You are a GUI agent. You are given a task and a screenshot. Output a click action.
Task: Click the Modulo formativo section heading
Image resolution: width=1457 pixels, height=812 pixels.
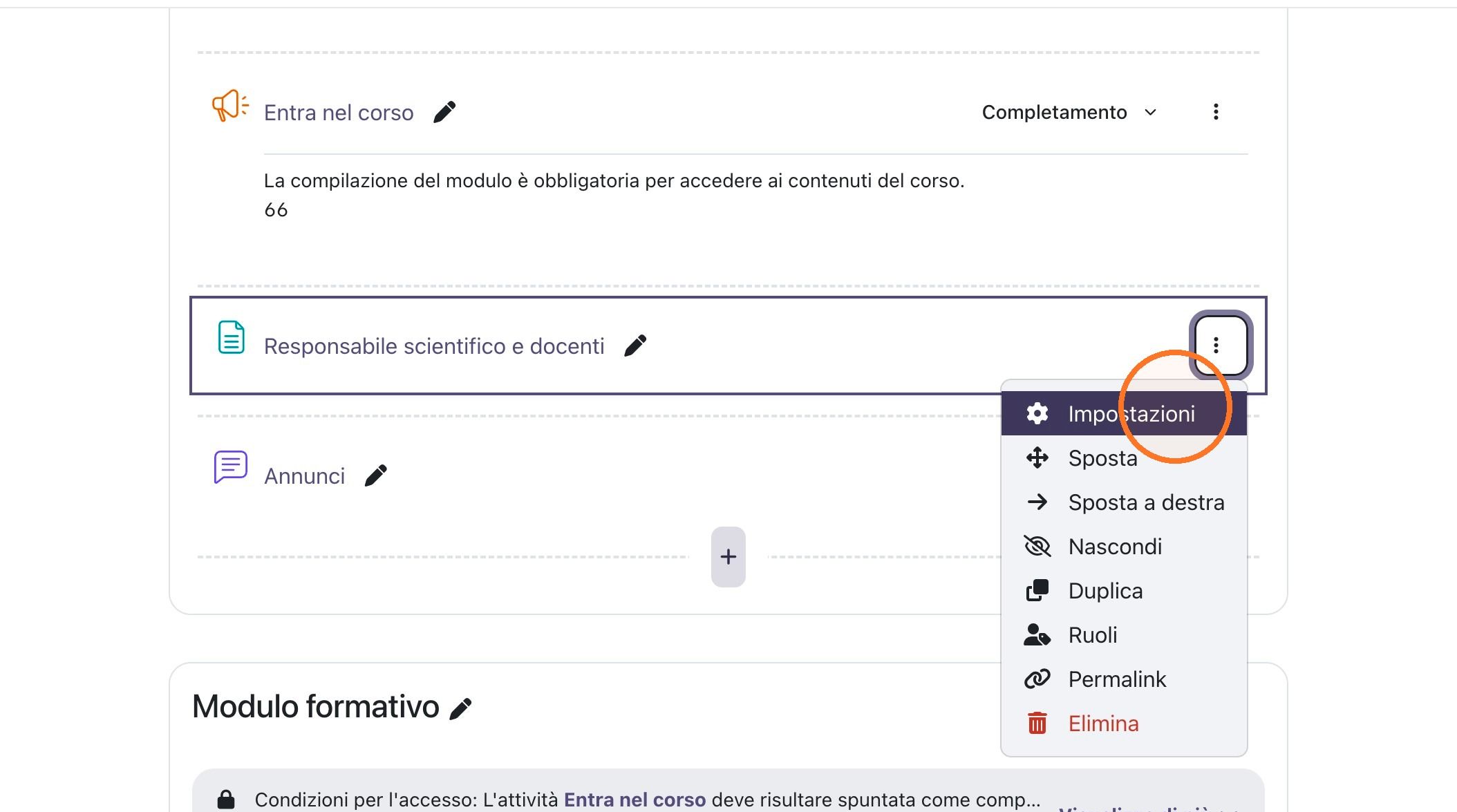[316, 707]
